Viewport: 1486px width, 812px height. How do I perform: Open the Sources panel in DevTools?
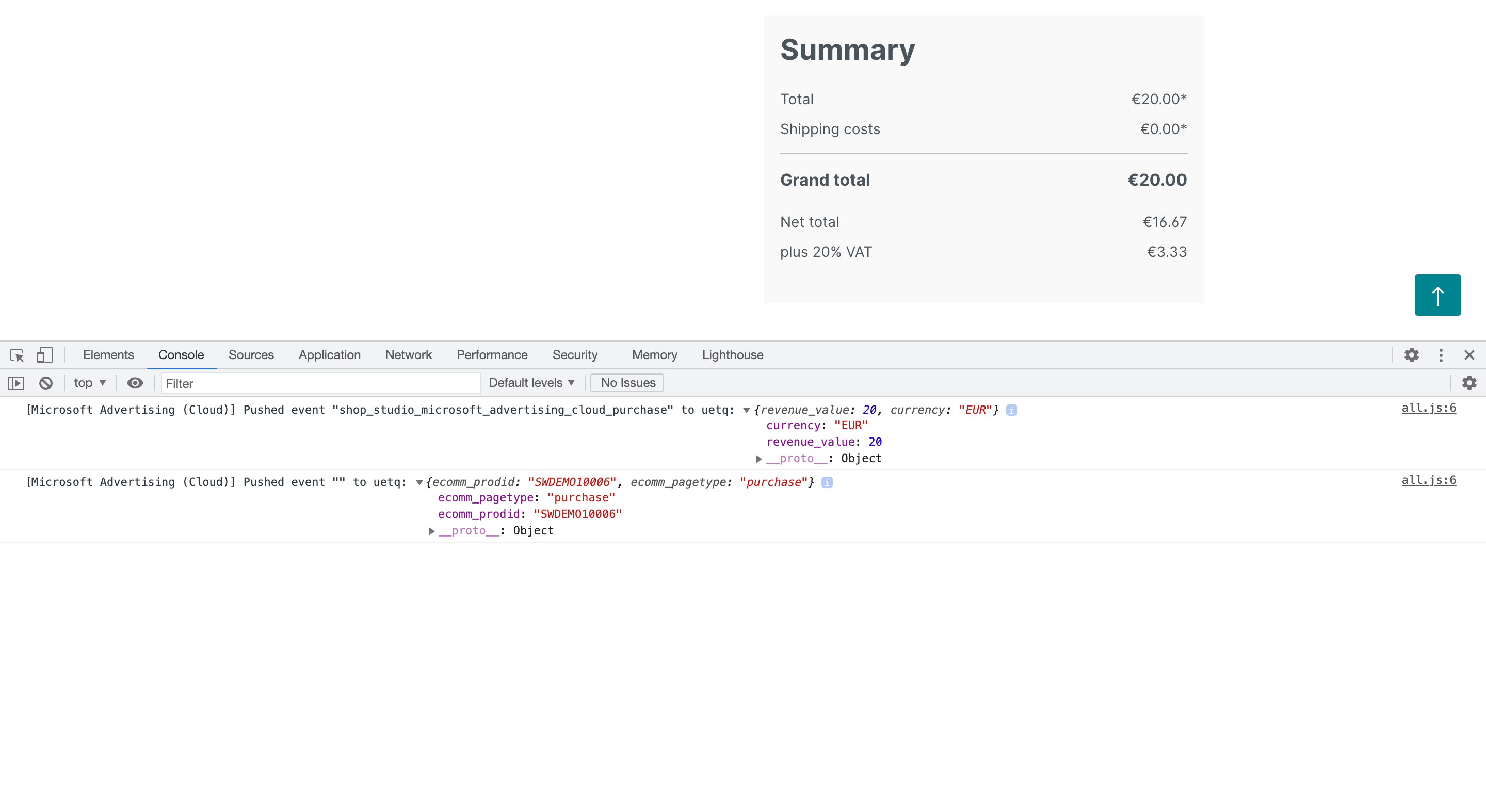[250, 354]
